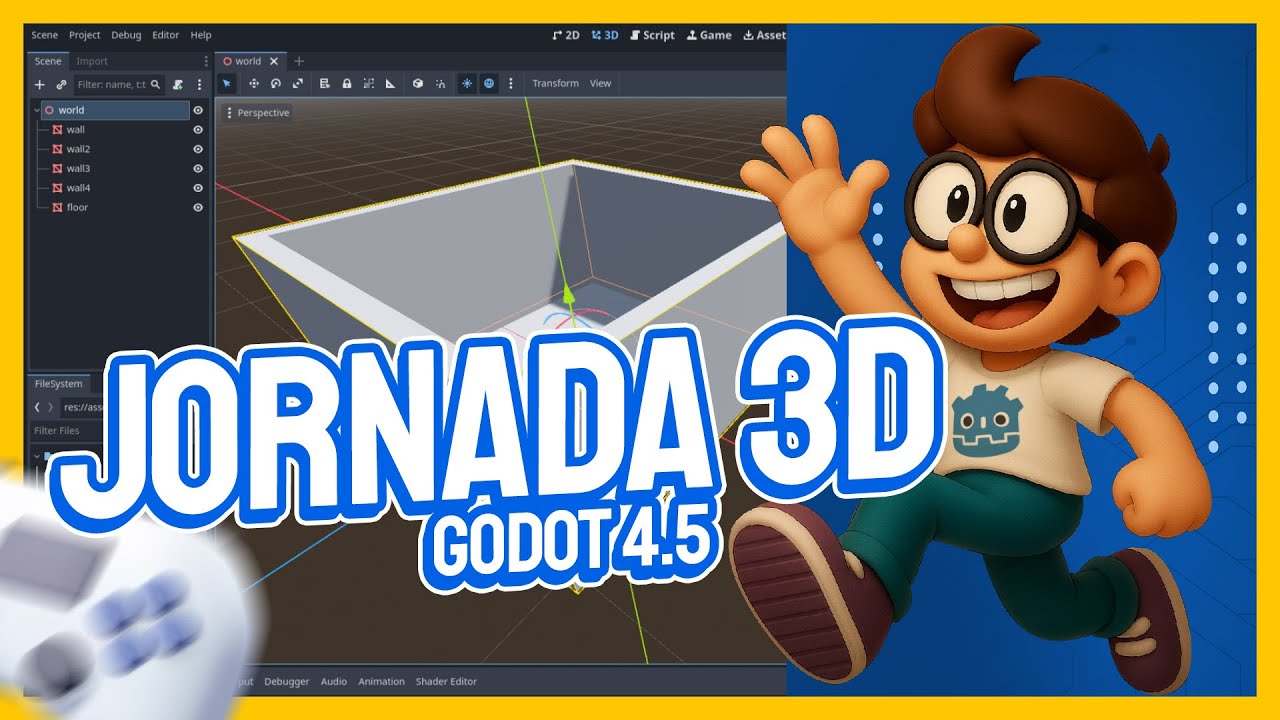Switch to Game workspace
1280x720 pixels.
click(709, 35)
